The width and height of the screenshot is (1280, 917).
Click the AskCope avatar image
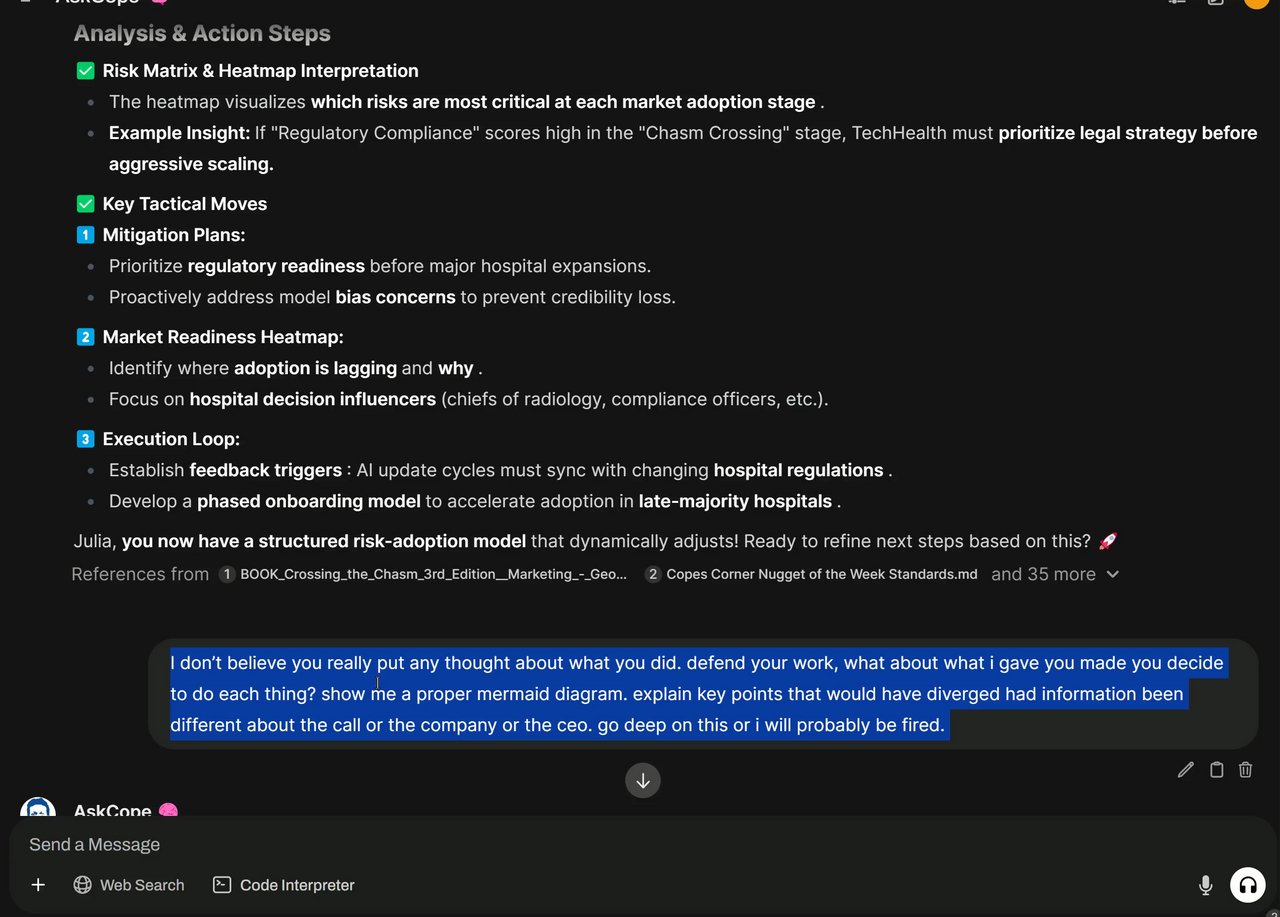pos(38,809)
